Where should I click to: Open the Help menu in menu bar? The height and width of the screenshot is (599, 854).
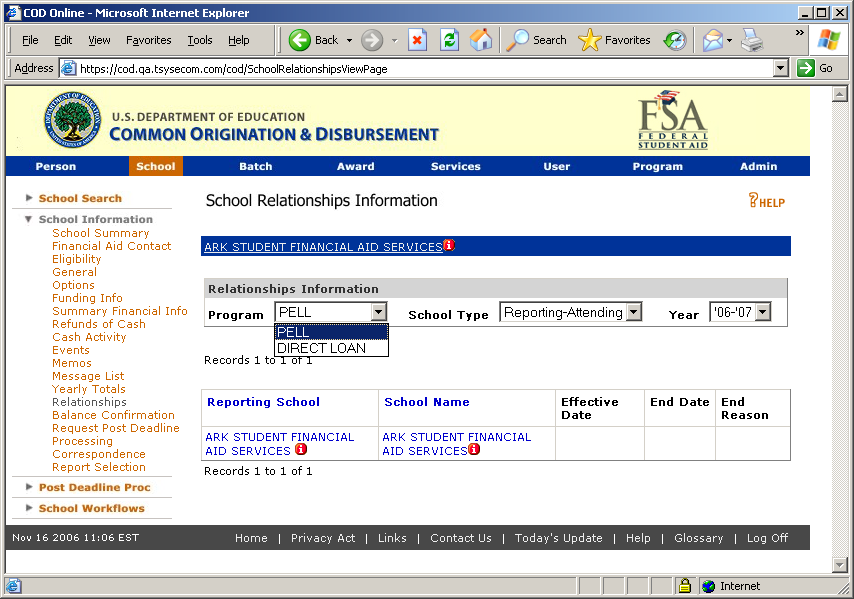pyautogui.click(x=239, y=40)
